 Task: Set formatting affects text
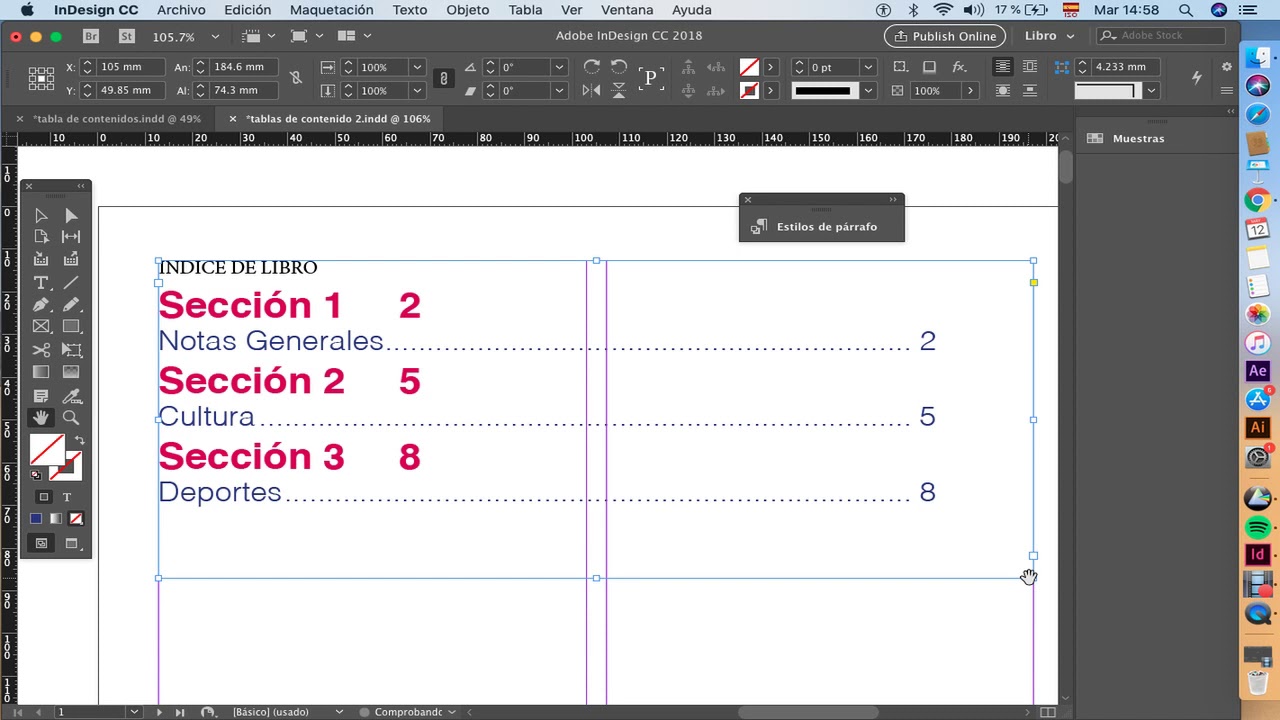67,497
